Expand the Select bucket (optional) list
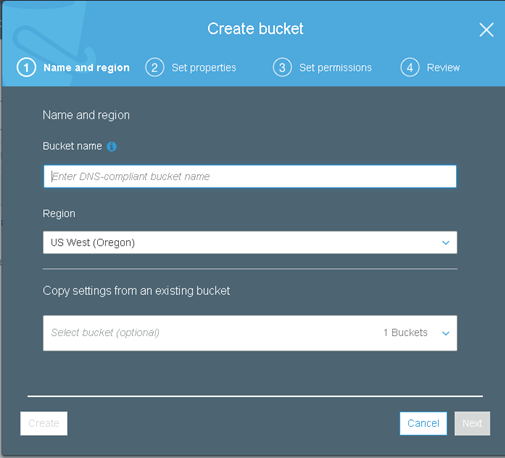This screenshot has height=458, width=505. coord(250,333)
